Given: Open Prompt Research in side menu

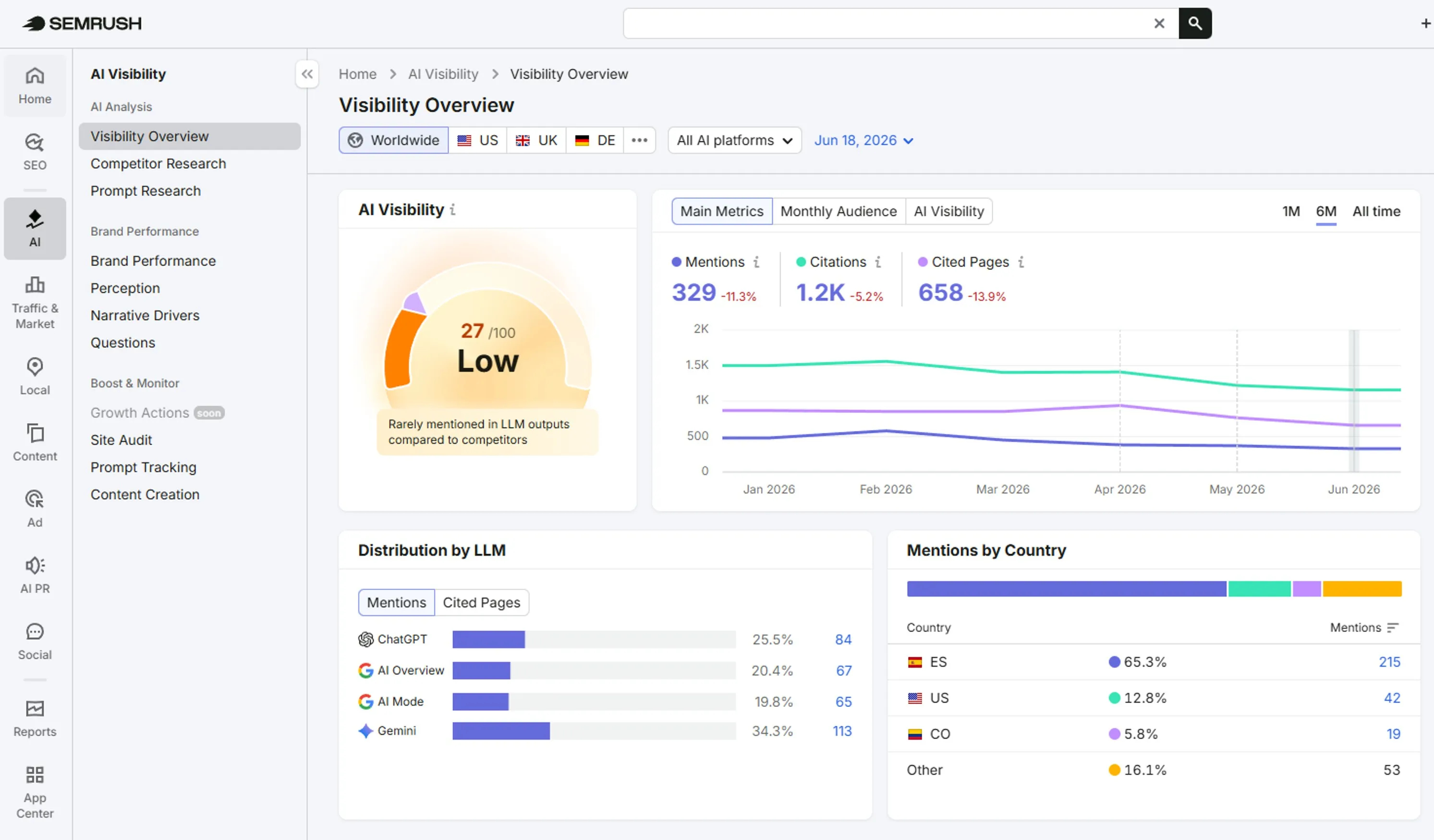Looking at the screenshot, I should click(146, 191).
